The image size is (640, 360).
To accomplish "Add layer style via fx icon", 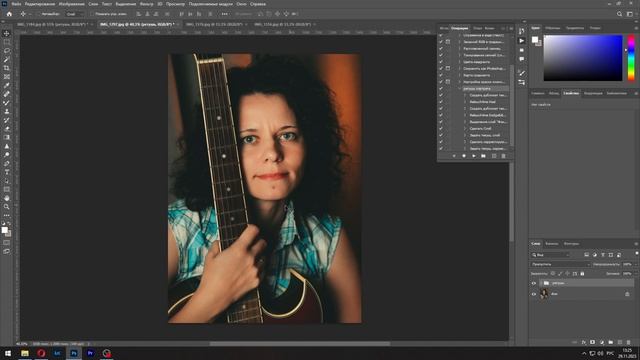I will [x=584, y=342].
